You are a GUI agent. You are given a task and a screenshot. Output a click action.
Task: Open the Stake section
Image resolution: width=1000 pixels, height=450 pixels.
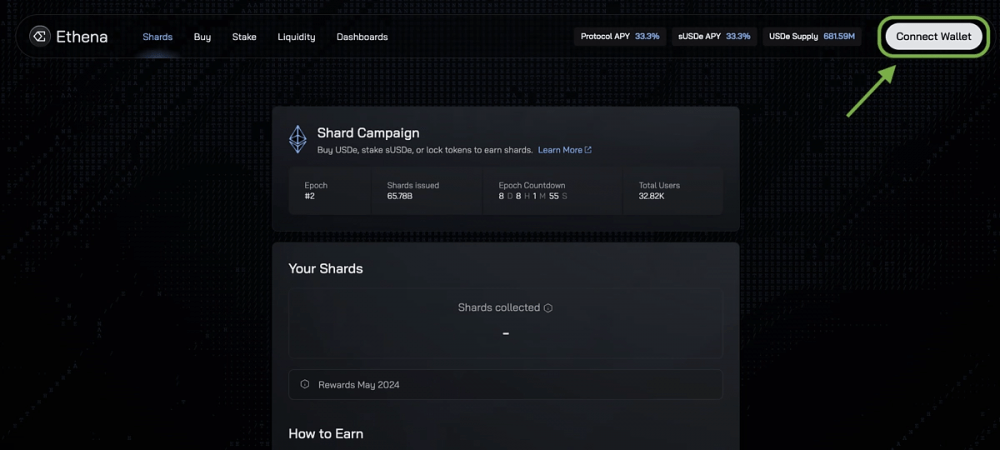244,37
